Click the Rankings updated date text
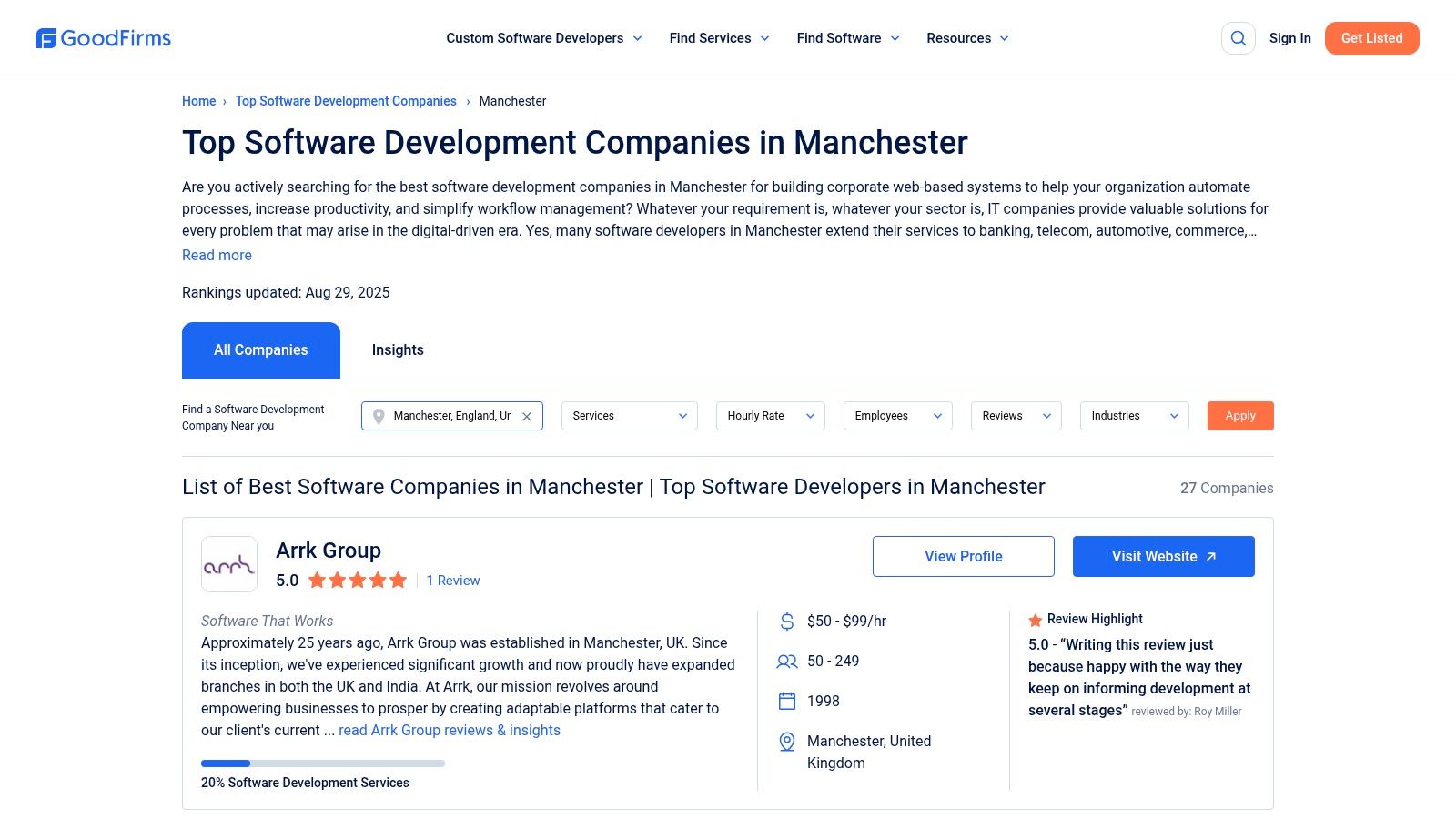The width and height of the screenshot is (1456, 819). point(286,293)
